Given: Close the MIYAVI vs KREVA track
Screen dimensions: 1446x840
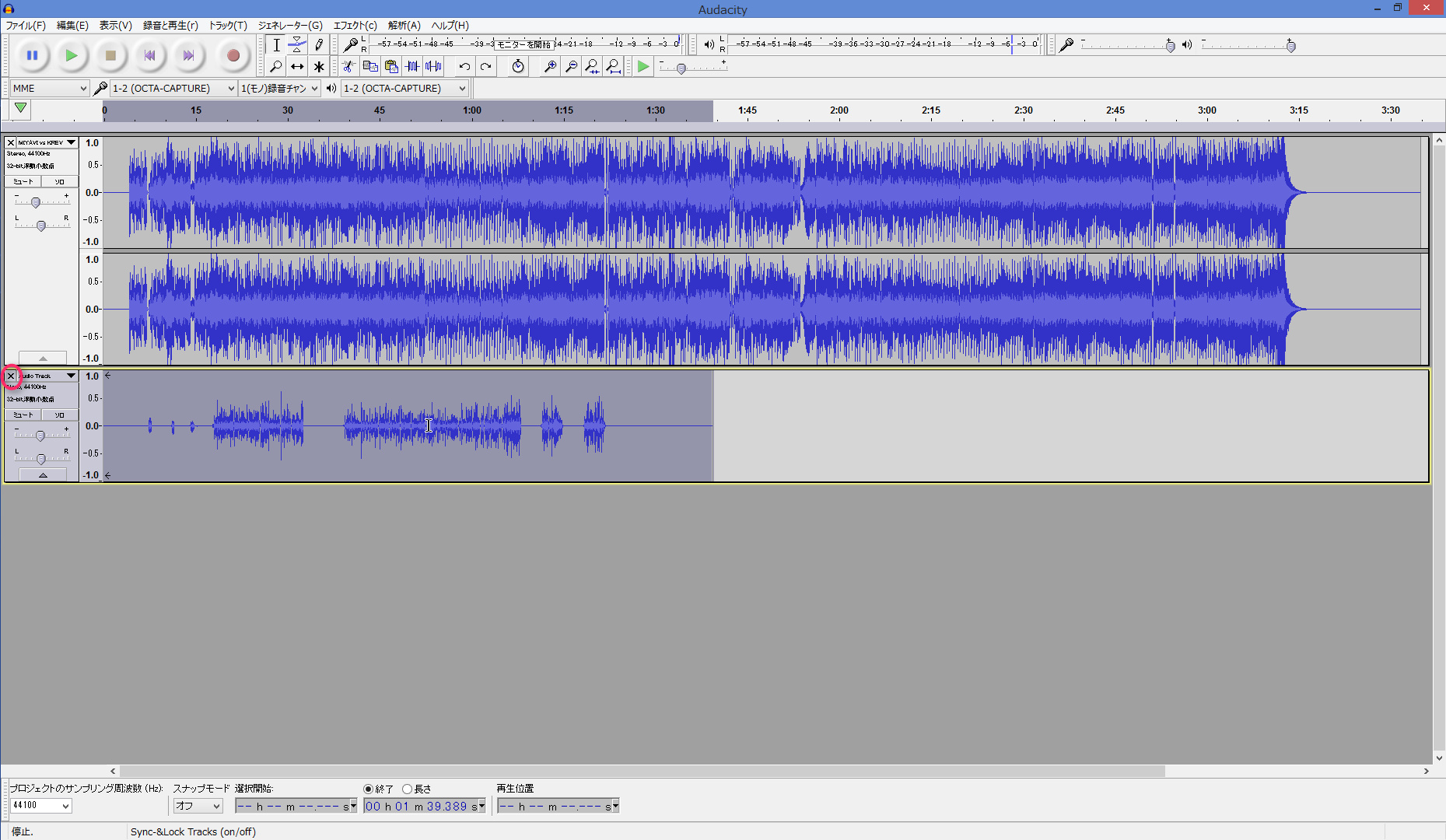Looking at the screenshot, I should tap(11, 142).
